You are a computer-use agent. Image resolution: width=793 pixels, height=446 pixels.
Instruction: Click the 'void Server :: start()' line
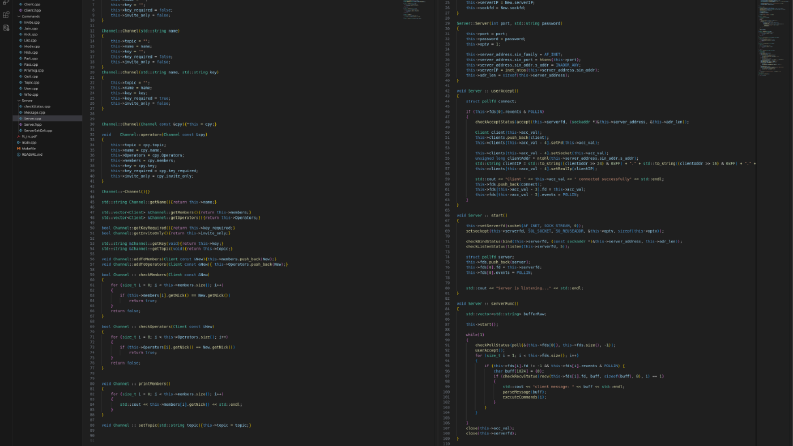click(482, 215)
